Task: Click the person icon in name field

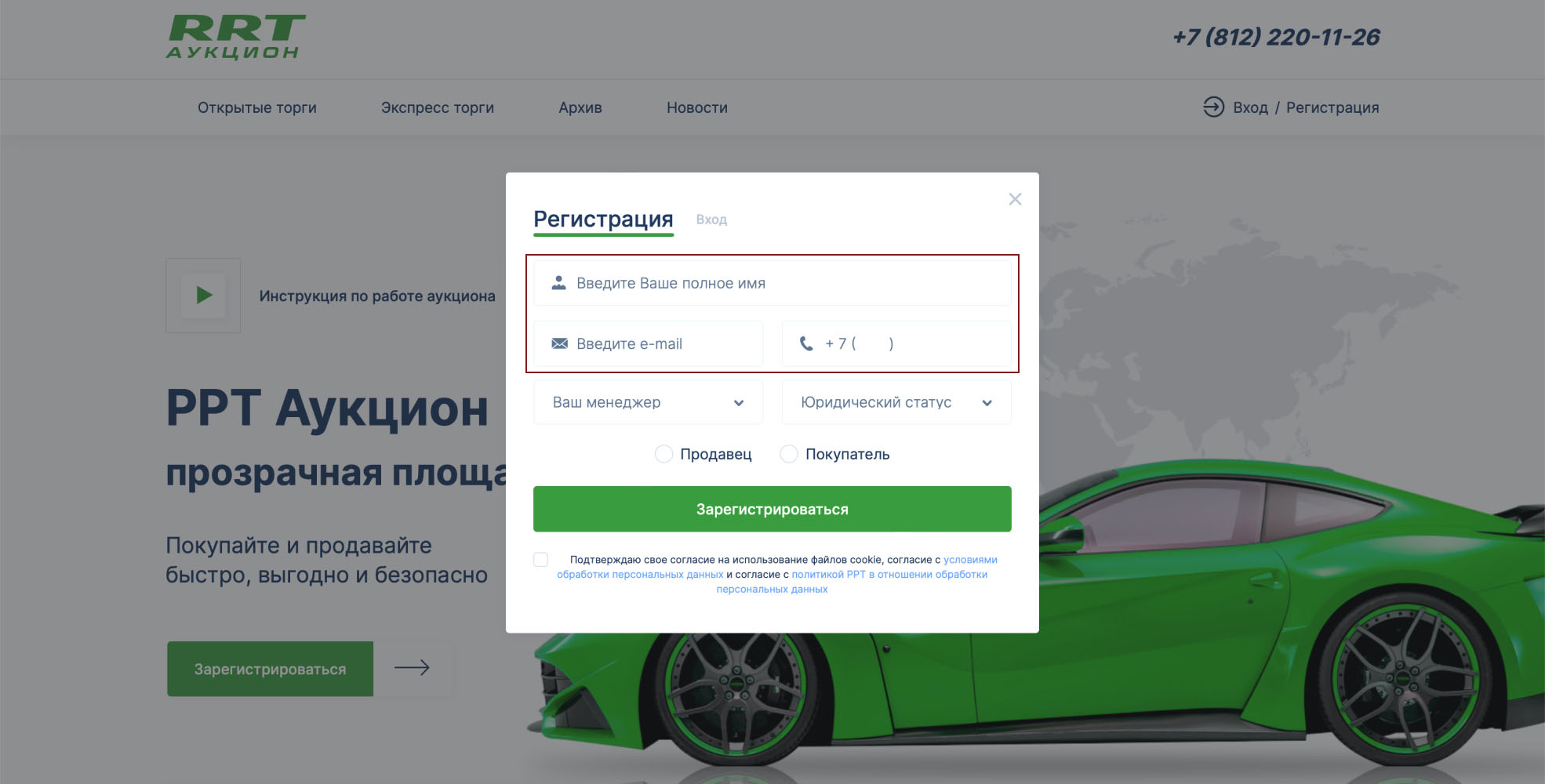Action: tap(558, 283)
